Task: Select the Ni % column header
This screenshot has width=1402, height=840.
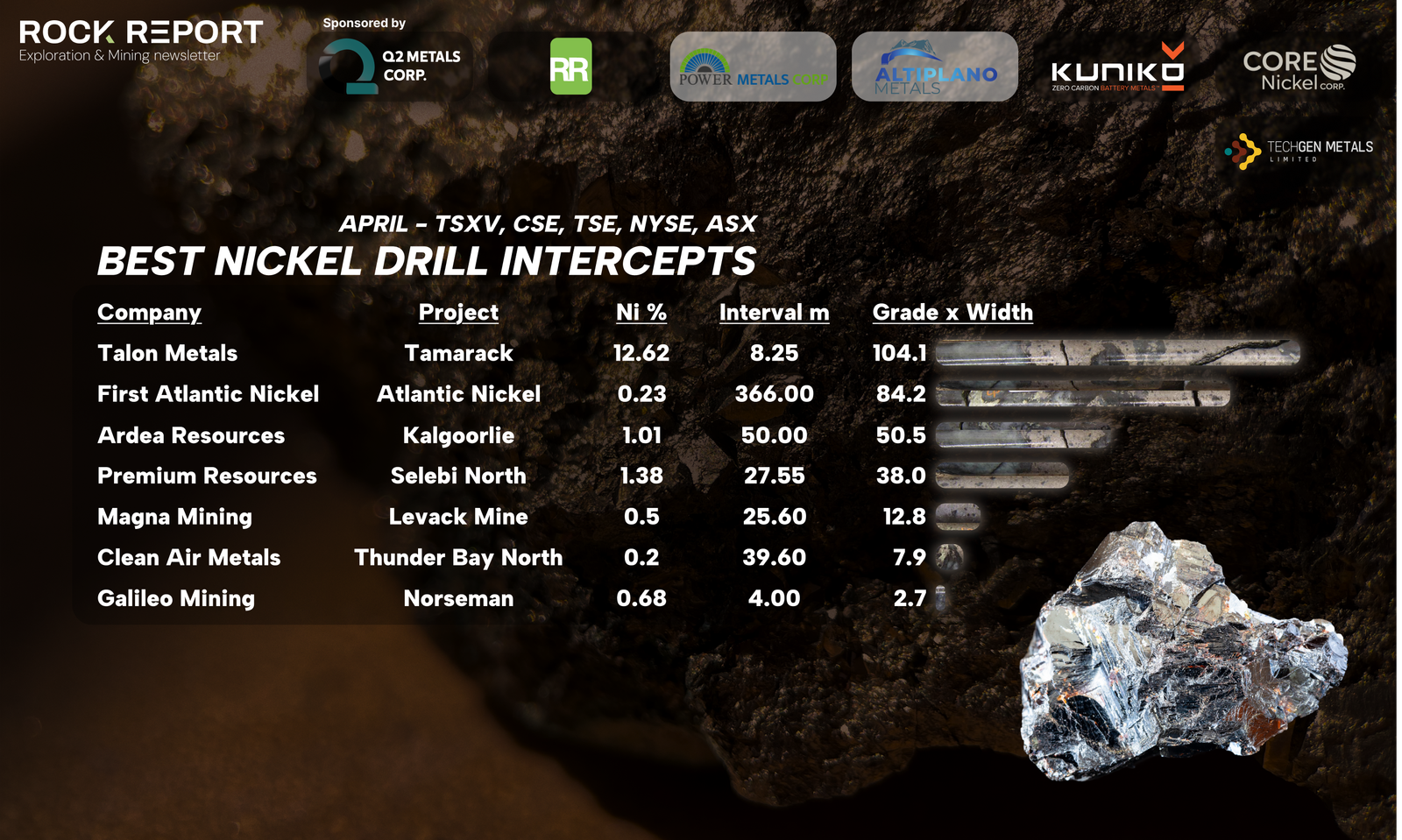Action: pyautogui.click(x=641, y=313)
